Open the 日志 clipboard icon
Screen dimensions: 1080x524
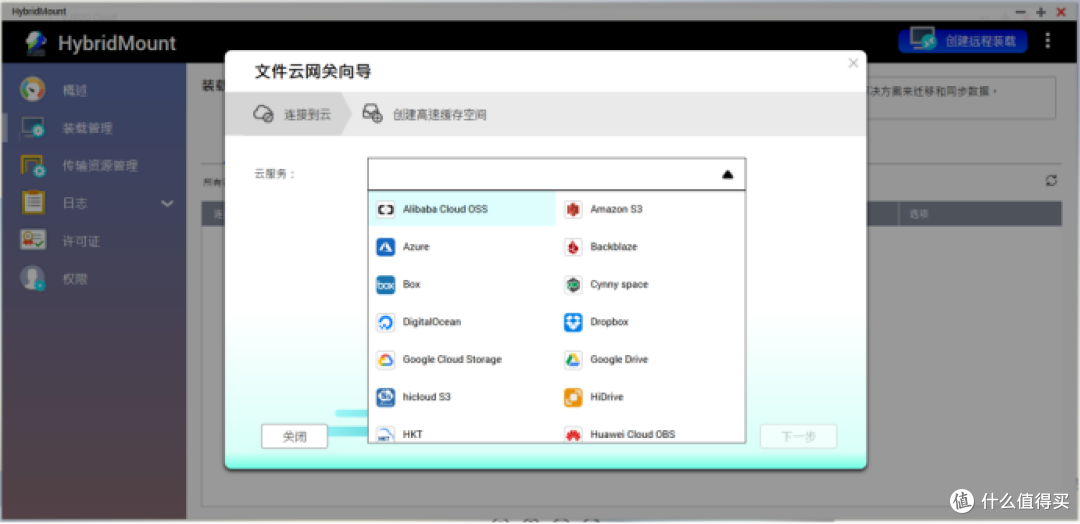click(32, 203)
